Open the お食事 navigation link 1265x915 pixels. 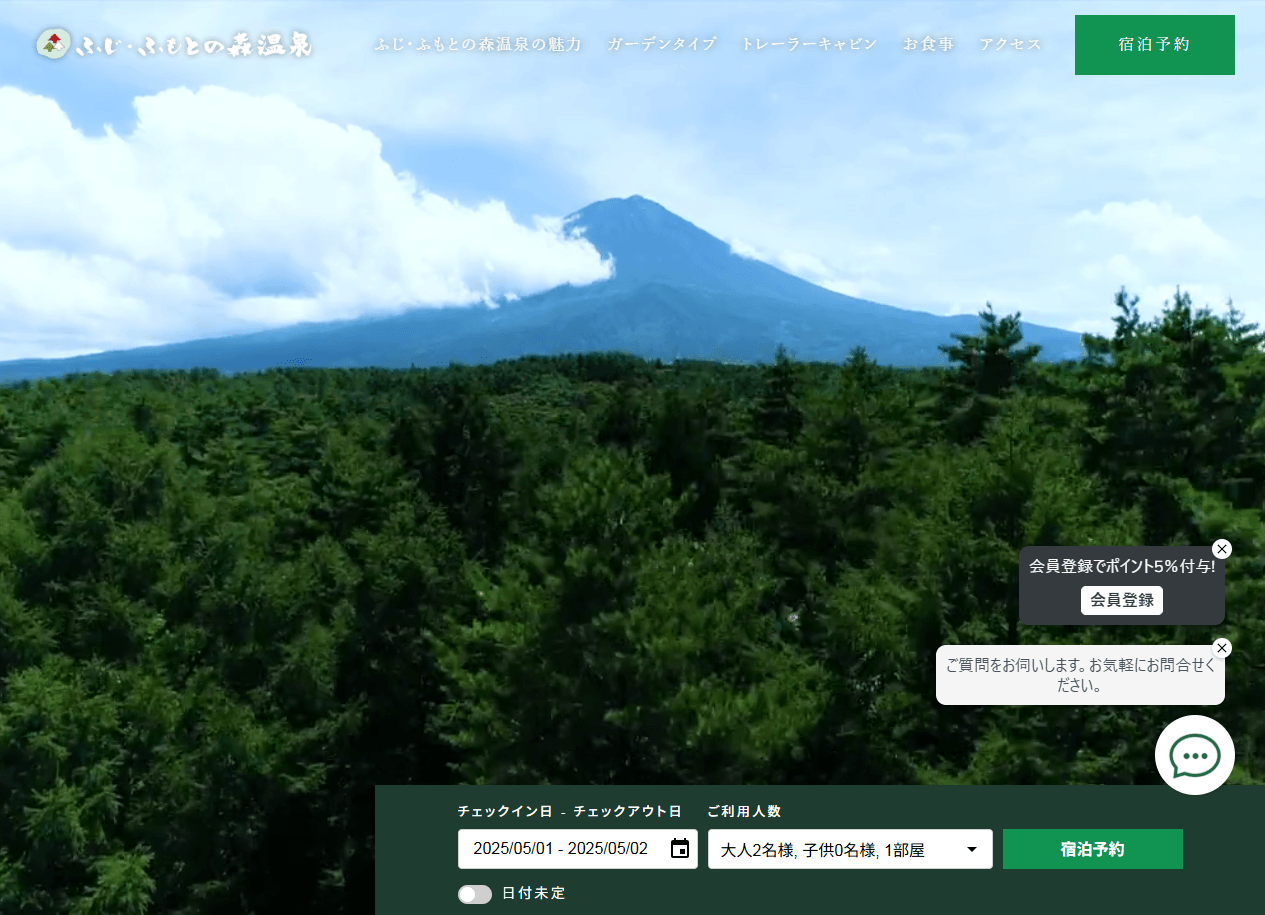928,45
